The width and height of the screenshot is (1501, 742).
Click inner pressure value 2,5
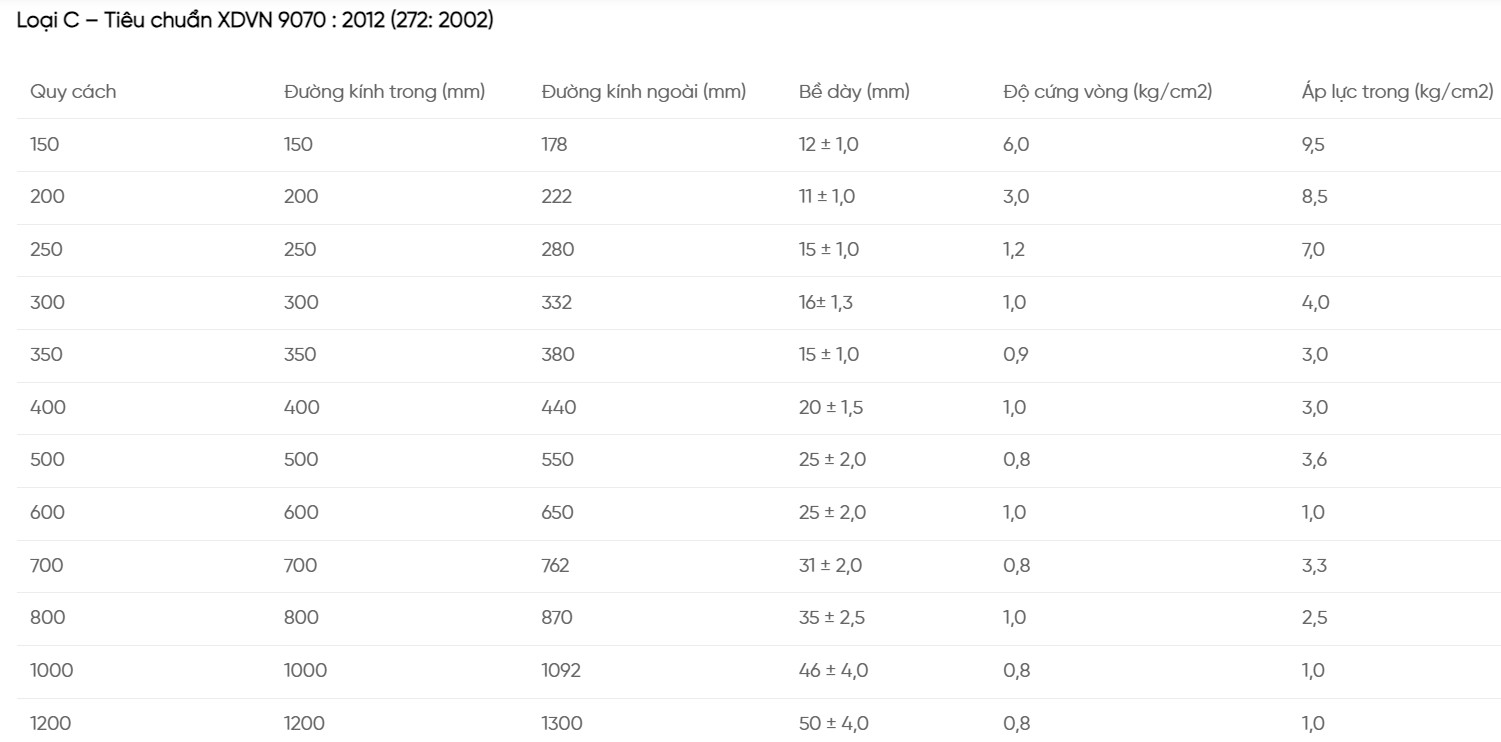tap(1315, 618)
